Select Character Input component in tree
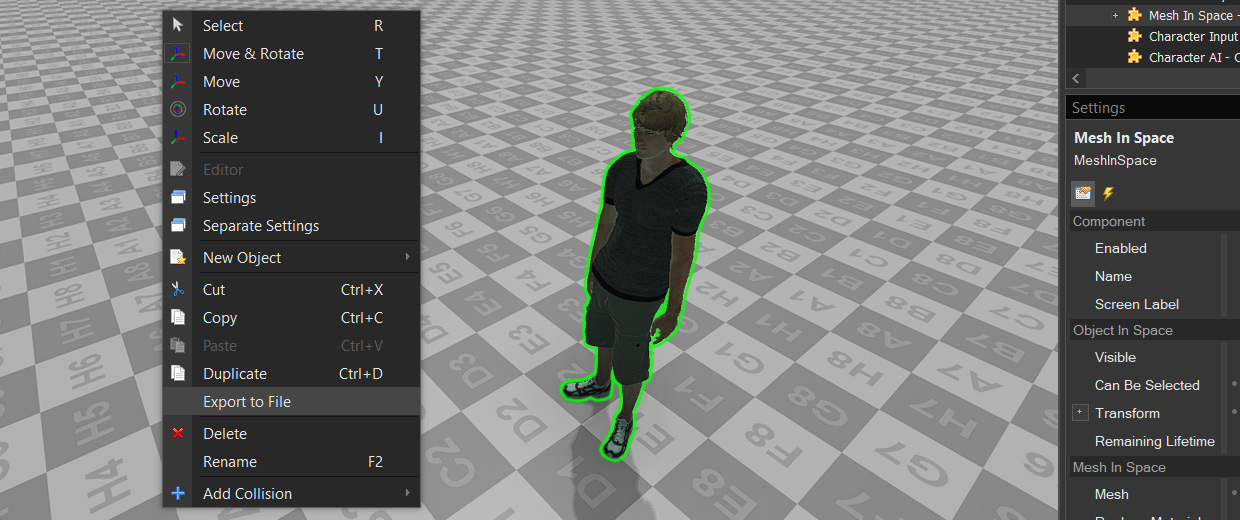 coord(1192,36)
